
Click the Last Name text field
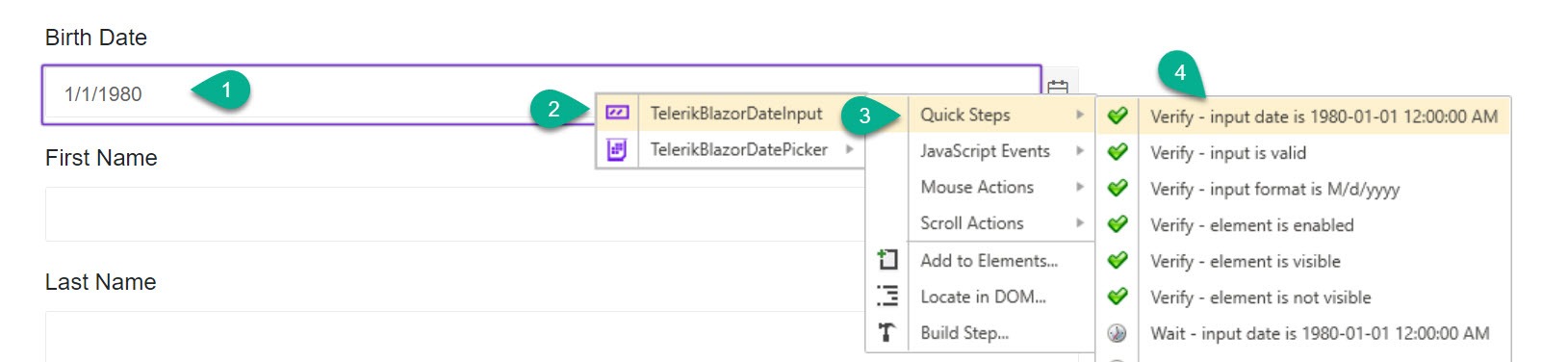(x=454, y=336)
